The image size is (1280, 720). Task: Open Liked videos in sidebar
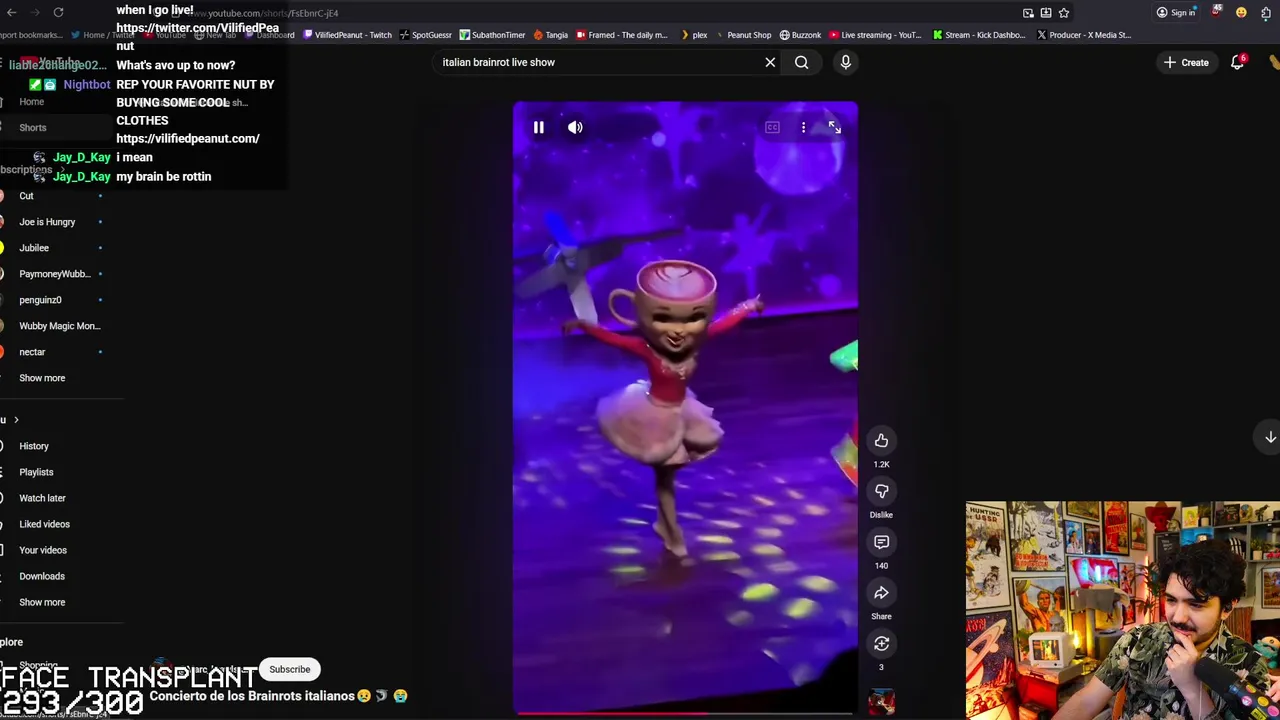44,524
